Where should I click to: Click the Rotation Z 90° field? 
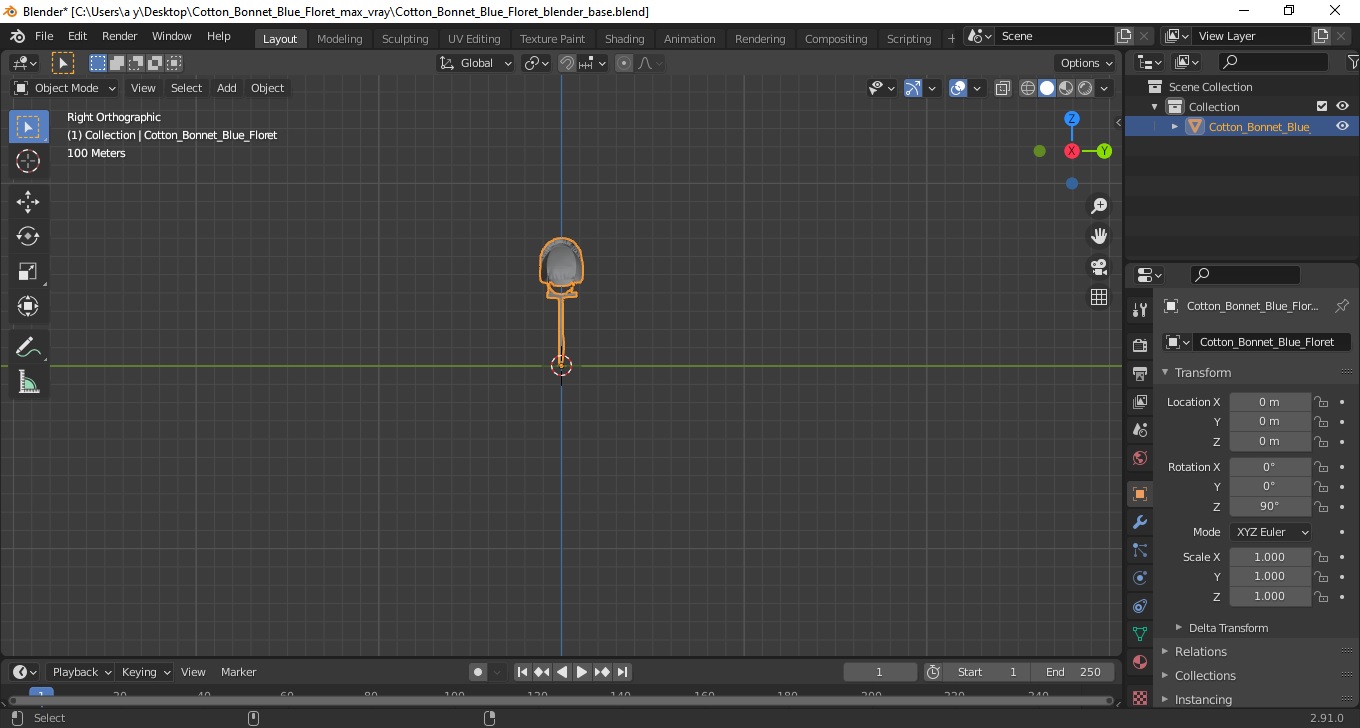pos(1270,506)
